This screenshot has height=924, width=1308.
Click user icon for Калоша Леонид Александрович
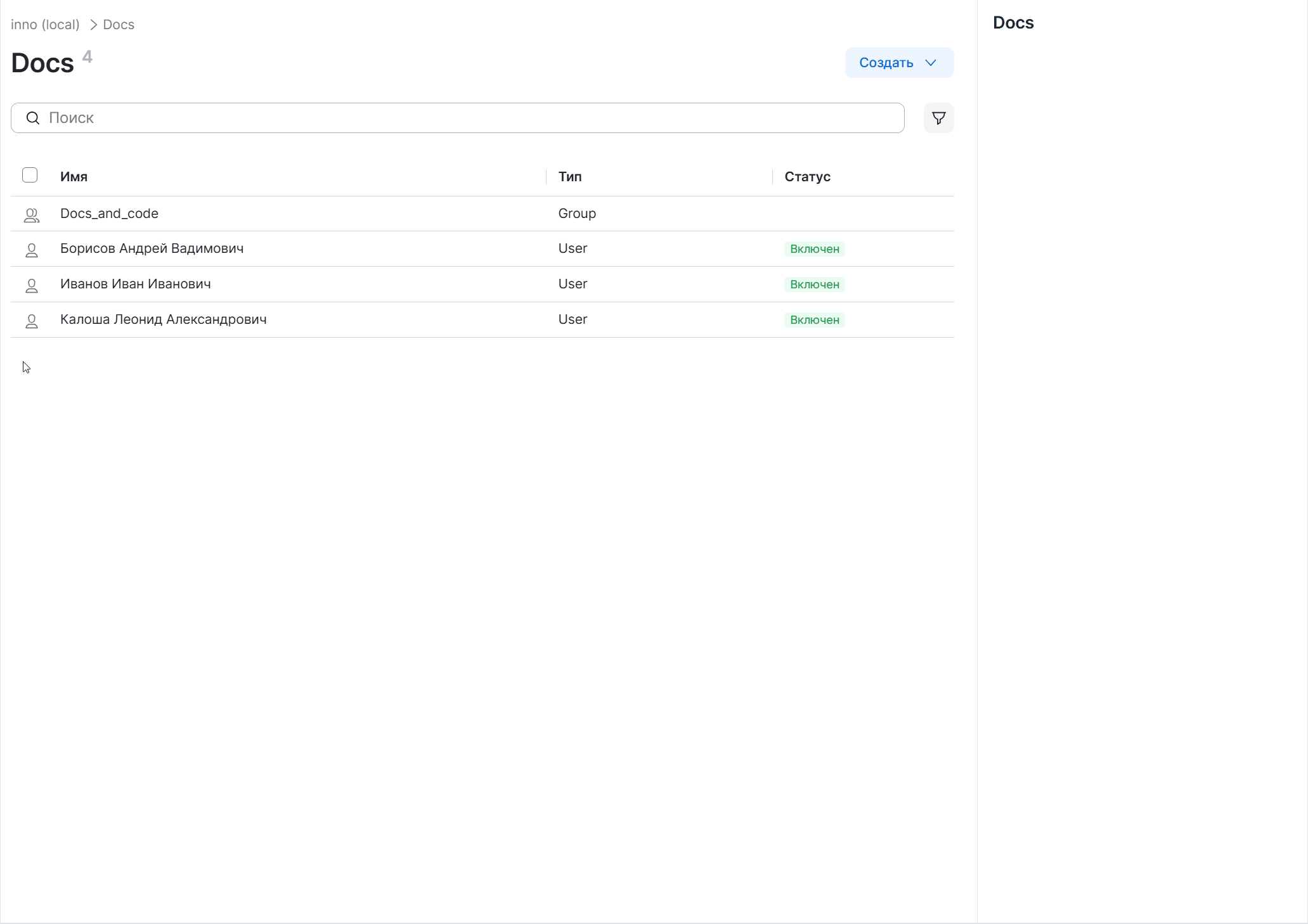pyautogui.click(x=31, y=321)
